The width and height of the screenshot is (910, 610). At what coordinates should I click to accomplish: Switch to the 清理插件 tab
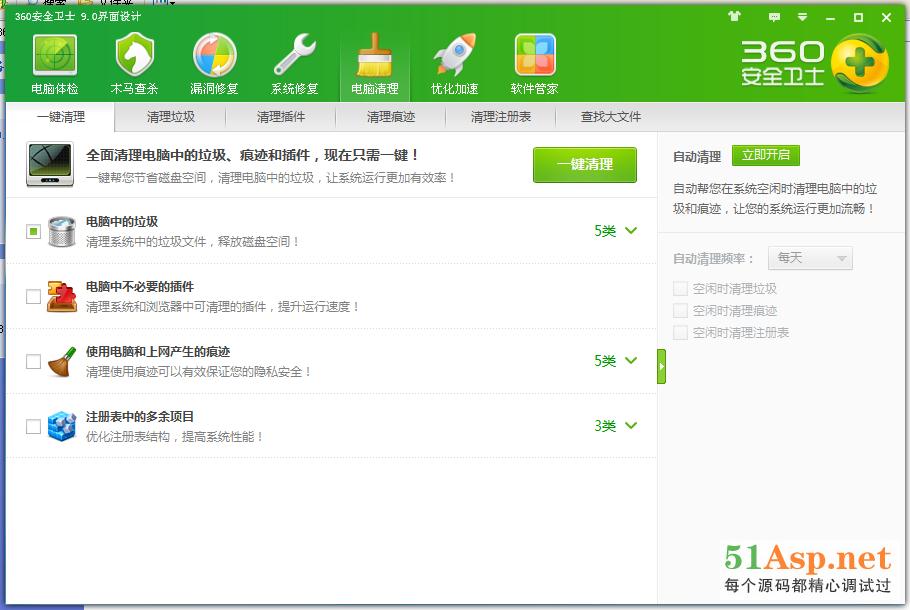pyautogui.click(x=281, y=117)
